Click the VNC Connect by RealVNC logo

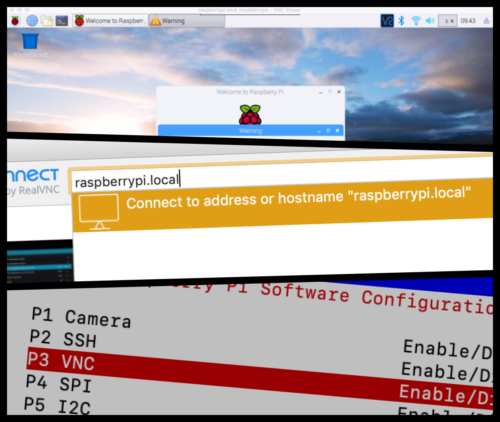[x=33, y=183]
